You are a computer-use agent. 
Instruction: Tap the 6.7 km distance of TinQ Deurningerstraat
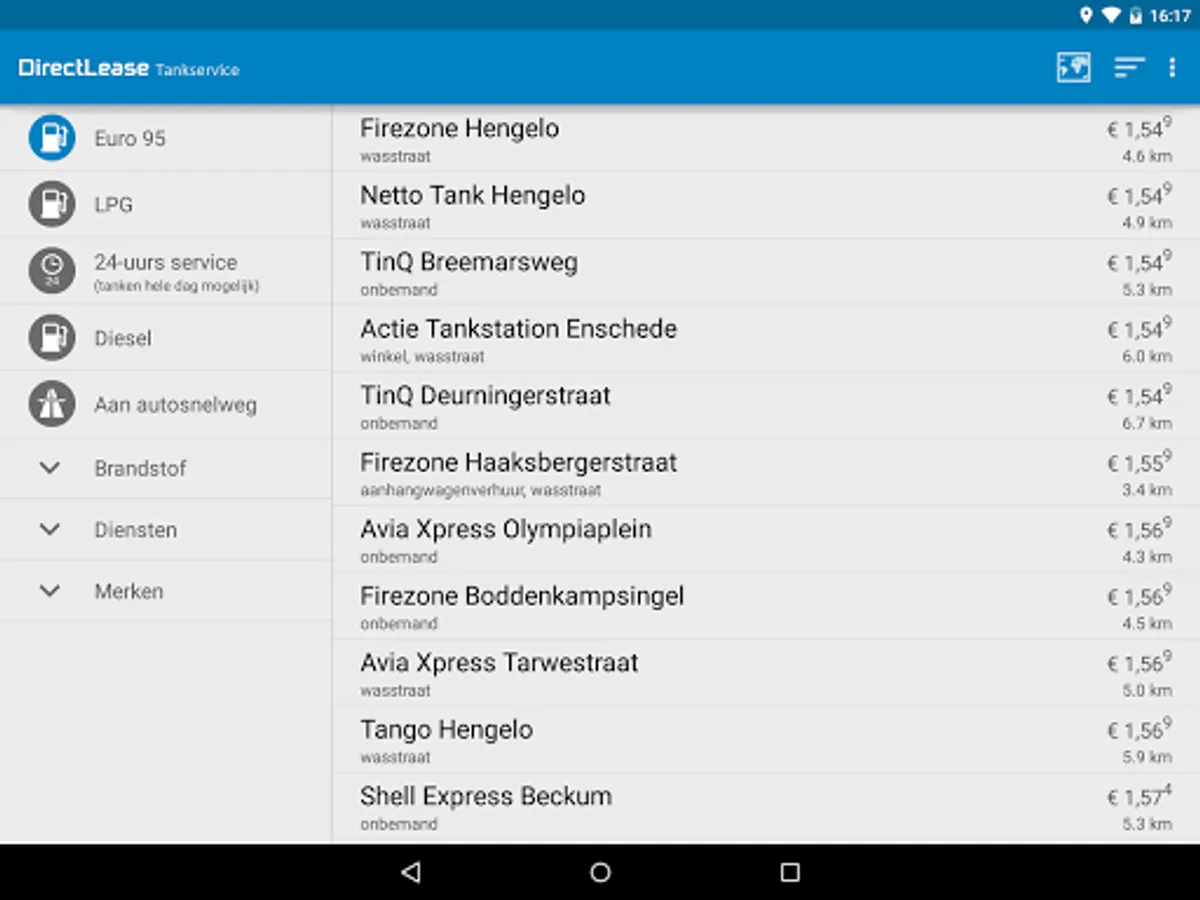click(x=1147, y=423)
